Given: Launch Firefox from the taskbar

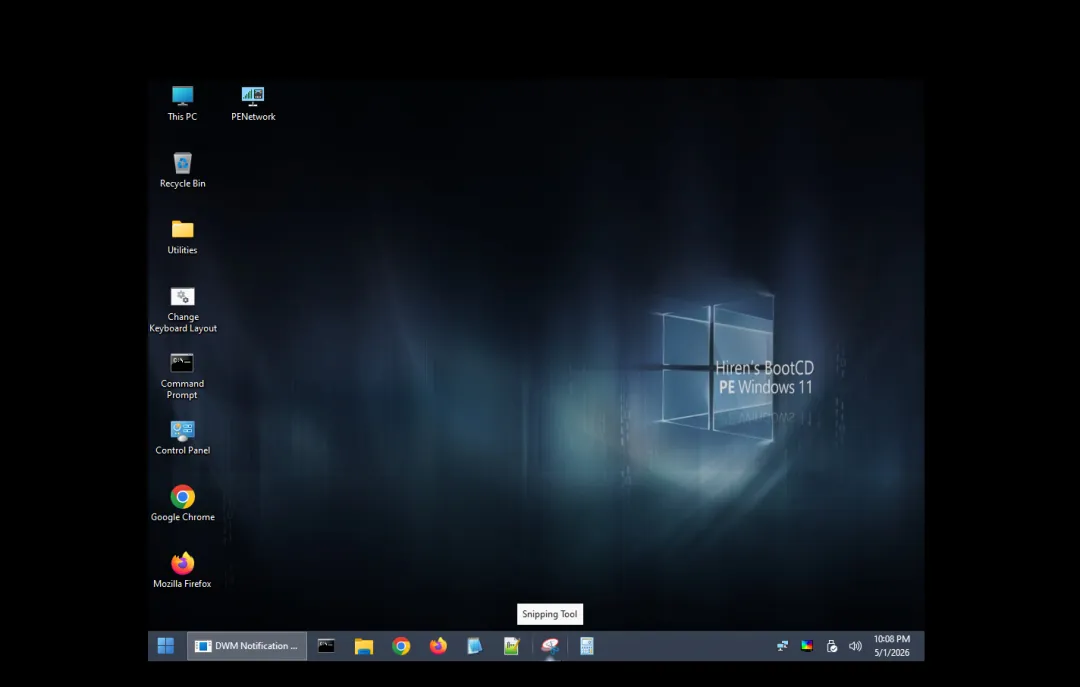Looking at the screenshot, I should click(x=438, y=646).
